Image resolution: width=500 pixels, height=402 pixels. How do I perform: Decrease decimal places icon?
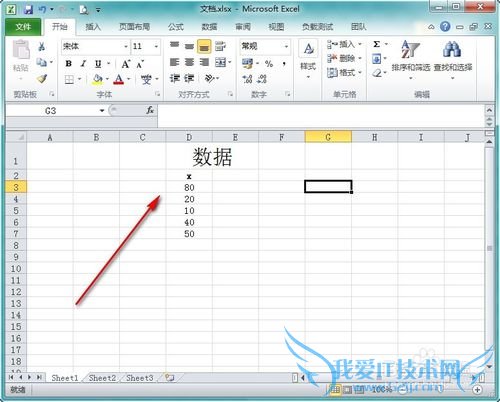click(262, 79)
